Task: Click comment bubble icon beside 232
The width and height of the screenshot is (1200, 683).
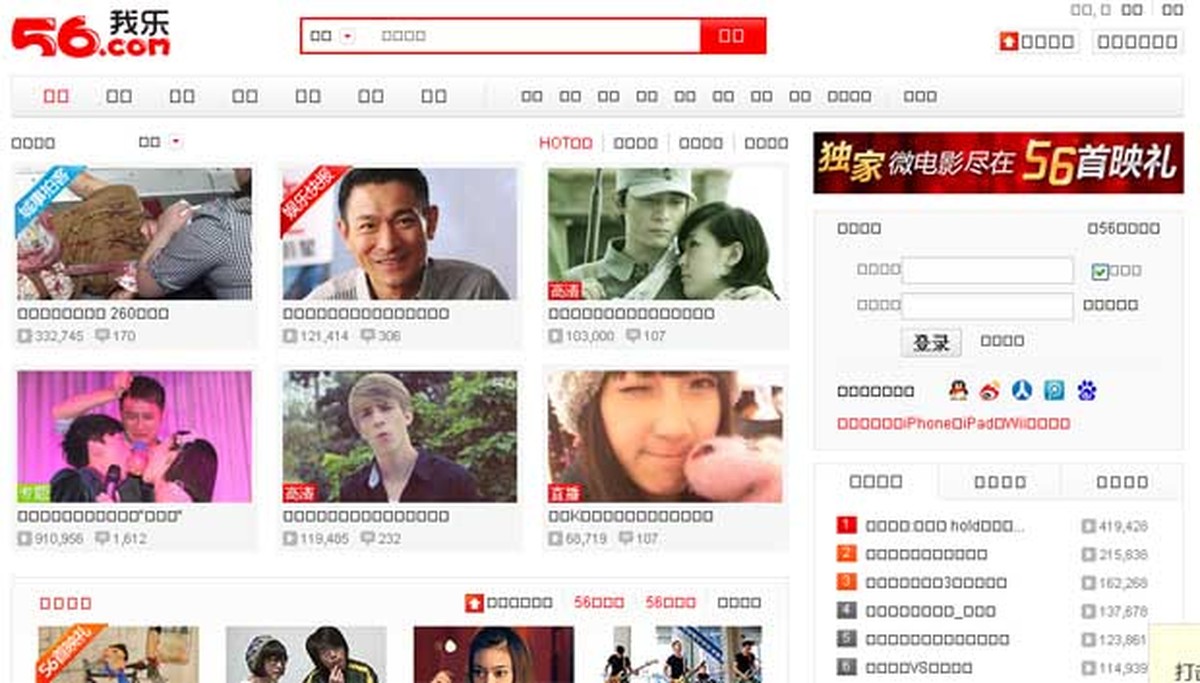Action: coord(367,538)
